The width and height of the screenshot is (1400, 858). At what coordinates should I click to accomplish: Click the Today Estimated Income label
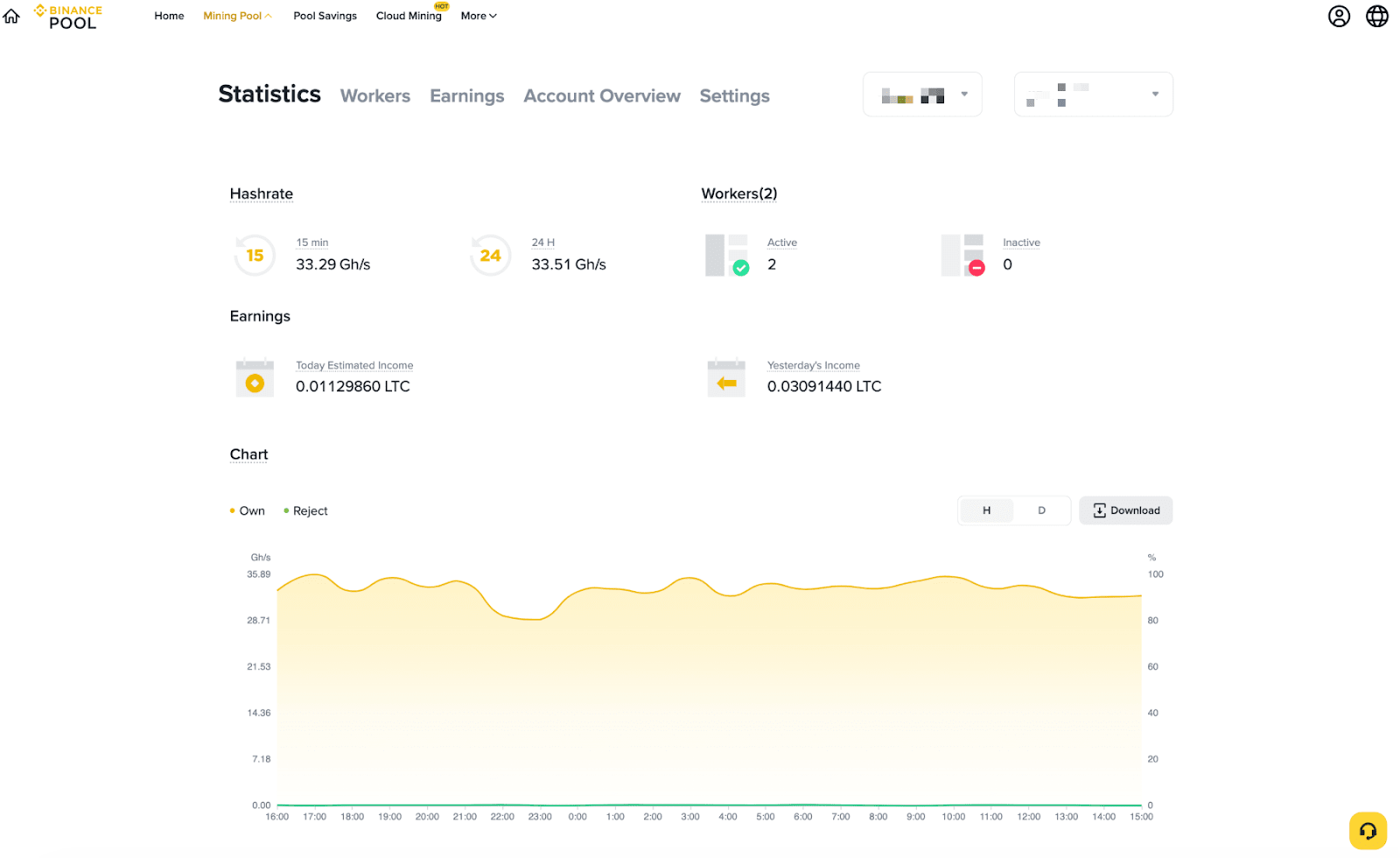tap(354, 365)
